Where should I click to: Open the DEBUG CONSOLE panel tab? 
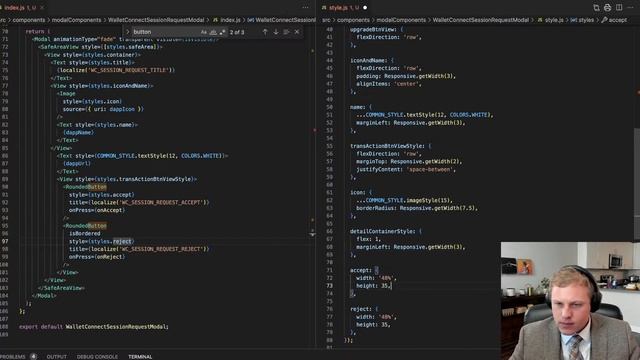(97, 356)
